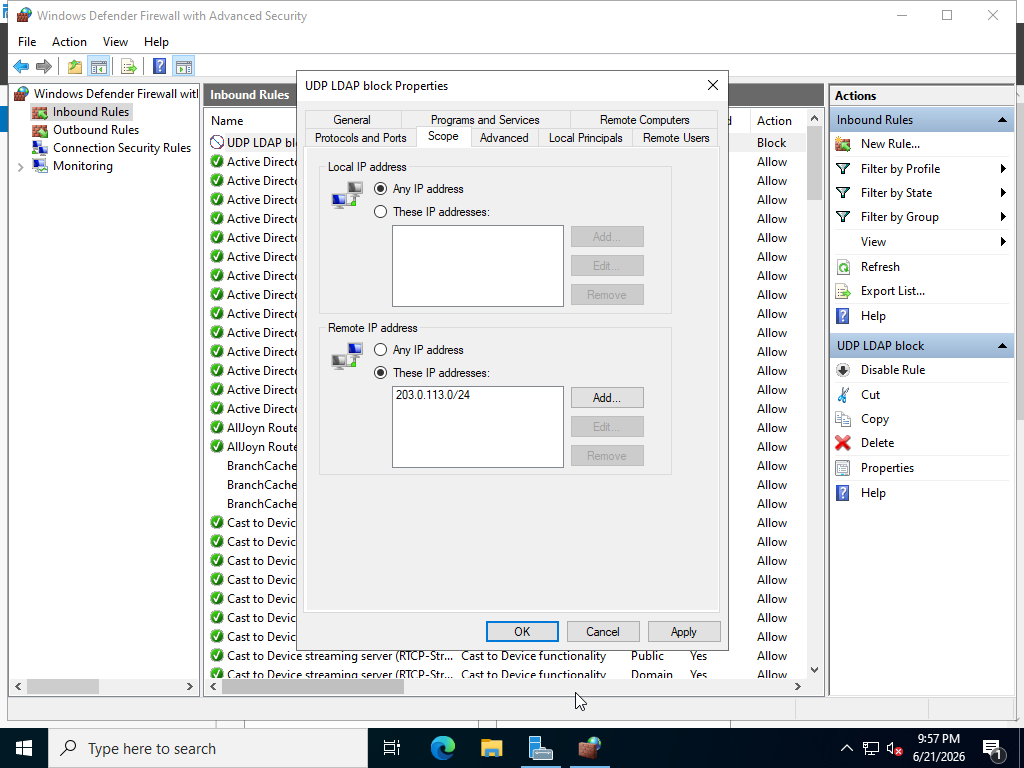This screenshot has width=1024, height=768.
Task: Collapse the UDP LDAP block actions section
Action: [1002, 346]
